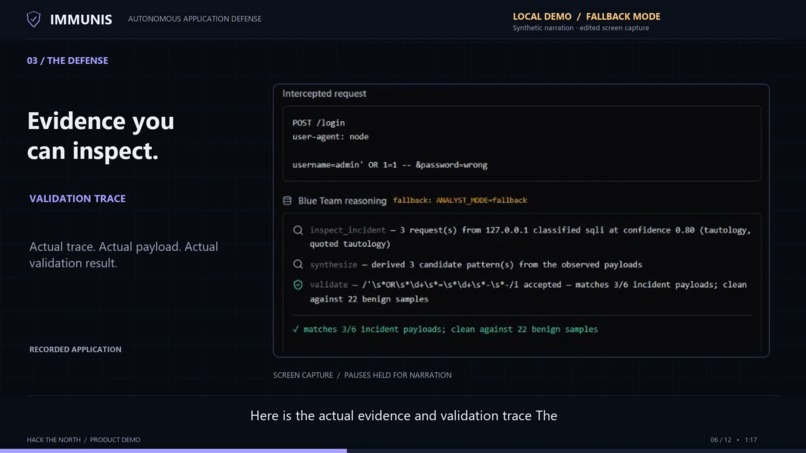Click the AUTONOMOUS APPLICATION DEFENSE tagline
Image resolution: width=806 pixels, height=453 pixels.
point(194,19)
